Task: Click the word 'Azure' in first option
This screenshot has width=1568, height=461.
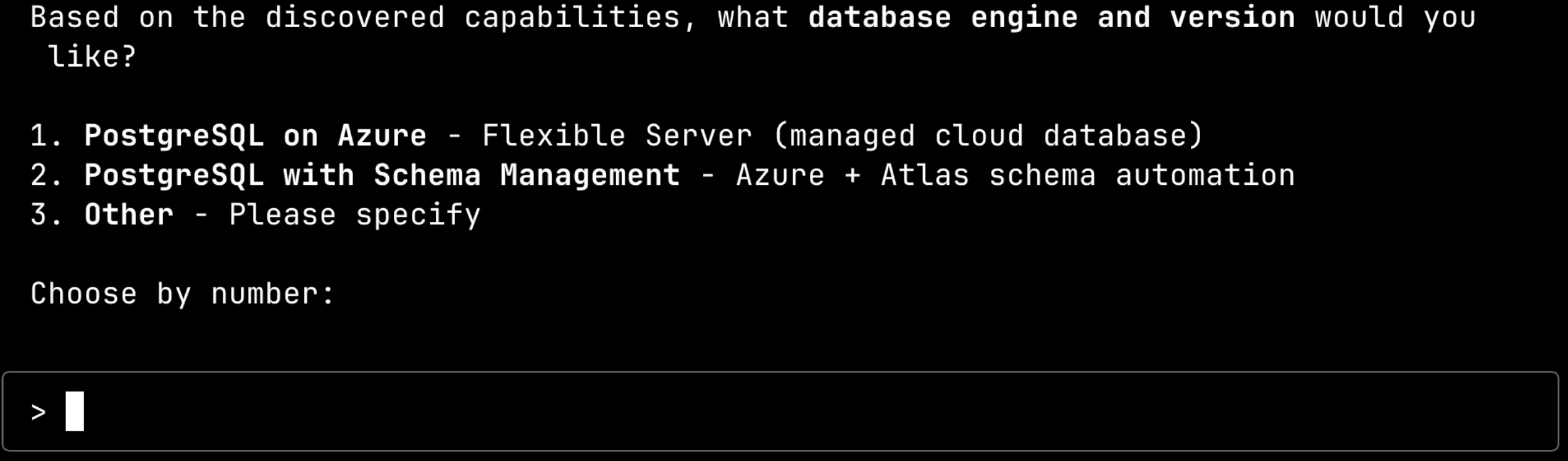Action: [382, 136]
